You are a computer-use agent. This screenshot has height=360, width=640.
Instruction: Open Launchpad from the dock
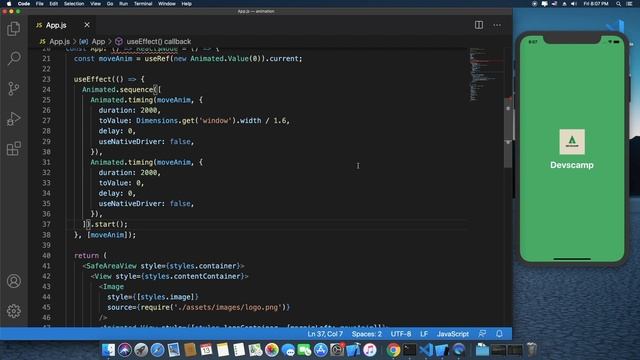click(x=141, y=350)
